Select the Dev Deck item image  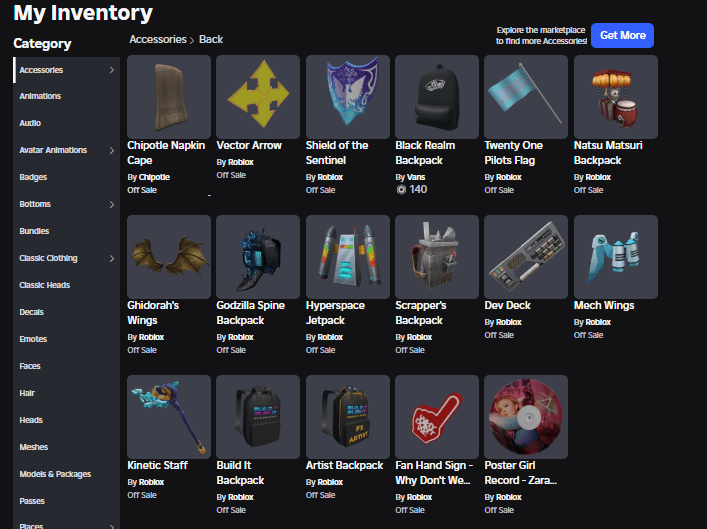click(526, 257)
